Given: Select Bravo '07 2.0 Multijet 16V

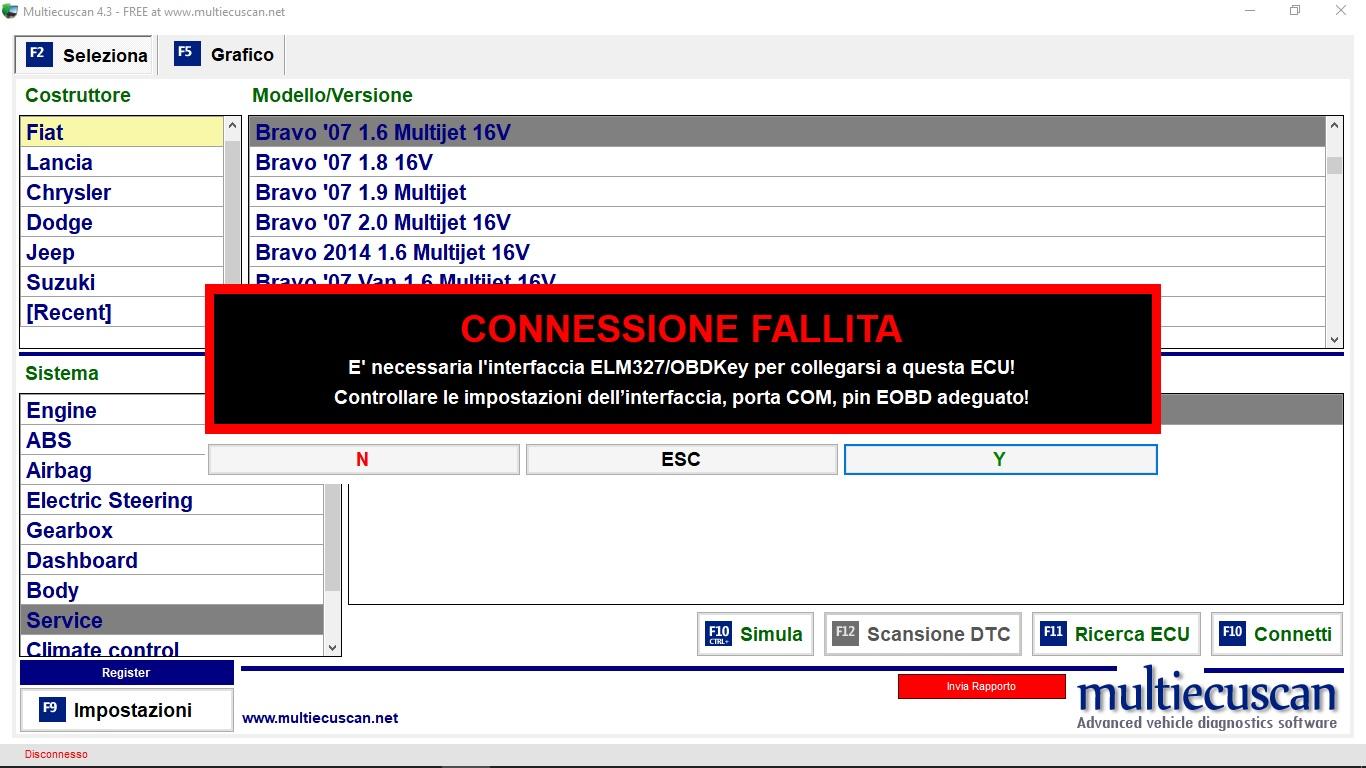Looking at the screenshot, I should [788, 222].
